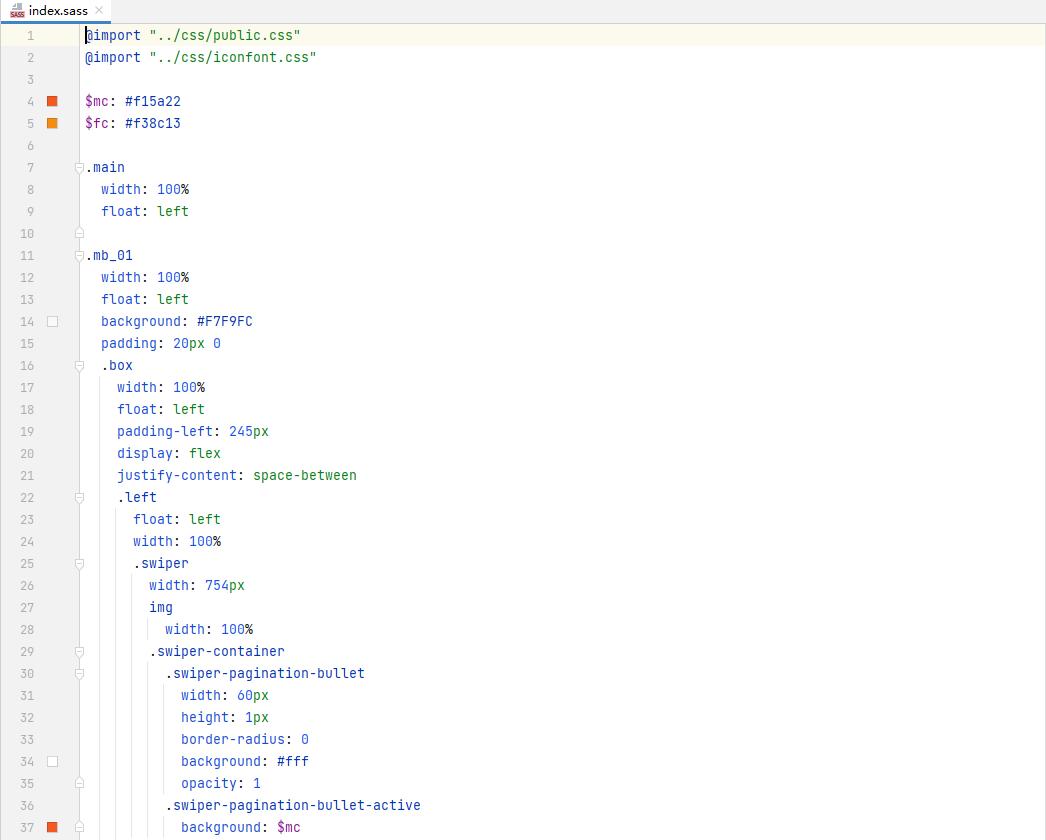Viewport: 1046px width, 840px height.
Task: Click .swiper-pagination-bullet-active selector
Action: pos(293,805)
